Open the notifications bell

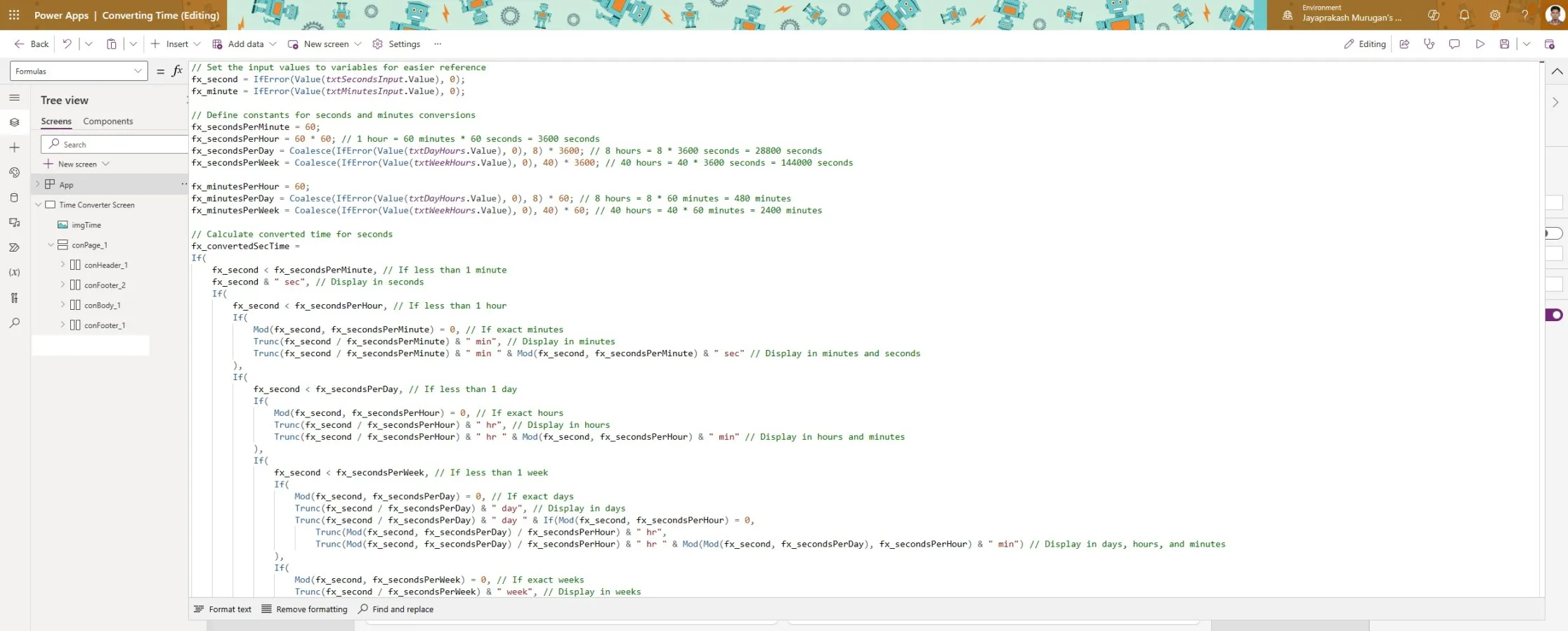pos(1464,15)
